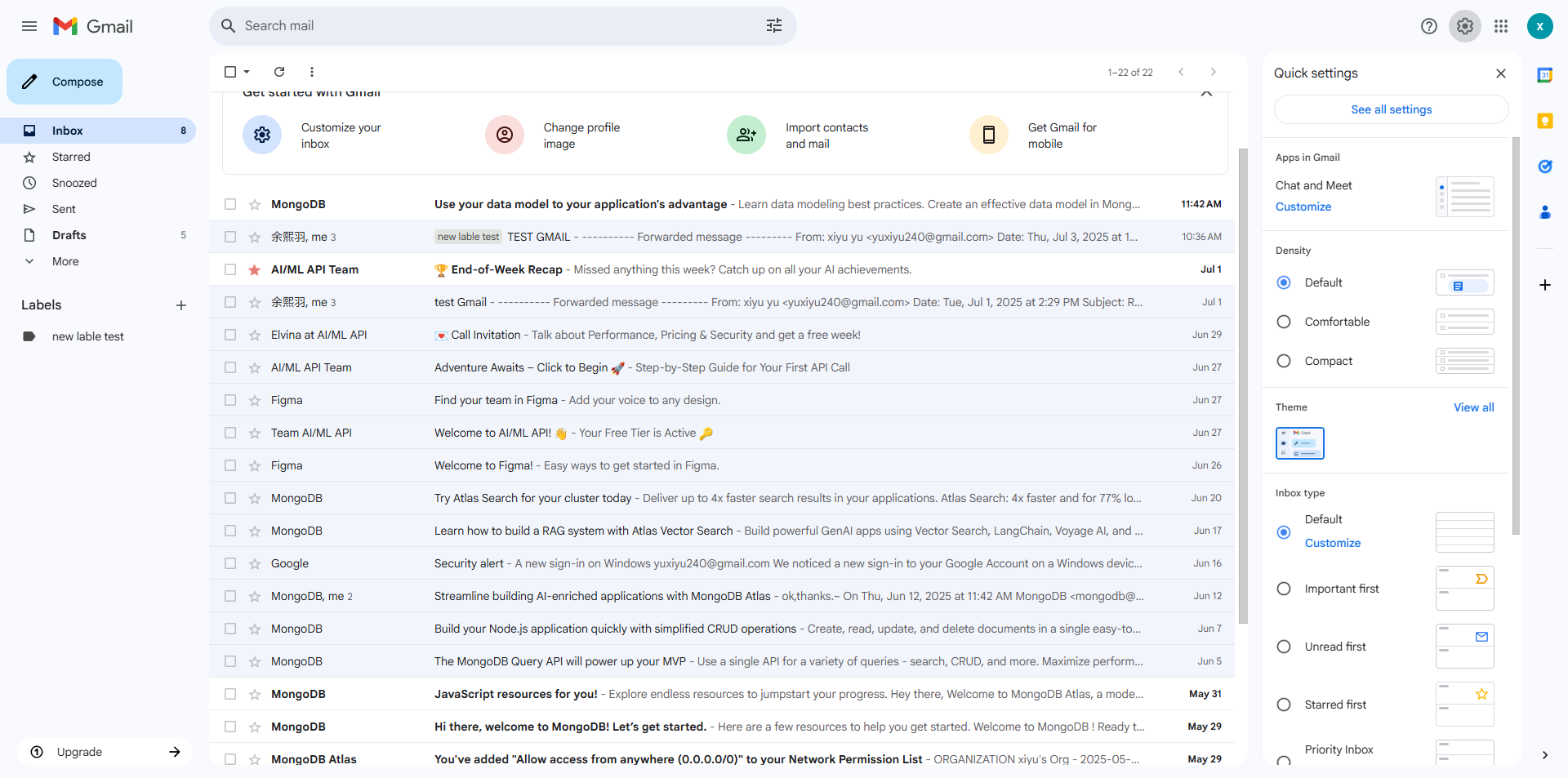The width and height of the screenshot is (1568, 778).
Task: Open the Drafts folder
Action: [98, 235]
